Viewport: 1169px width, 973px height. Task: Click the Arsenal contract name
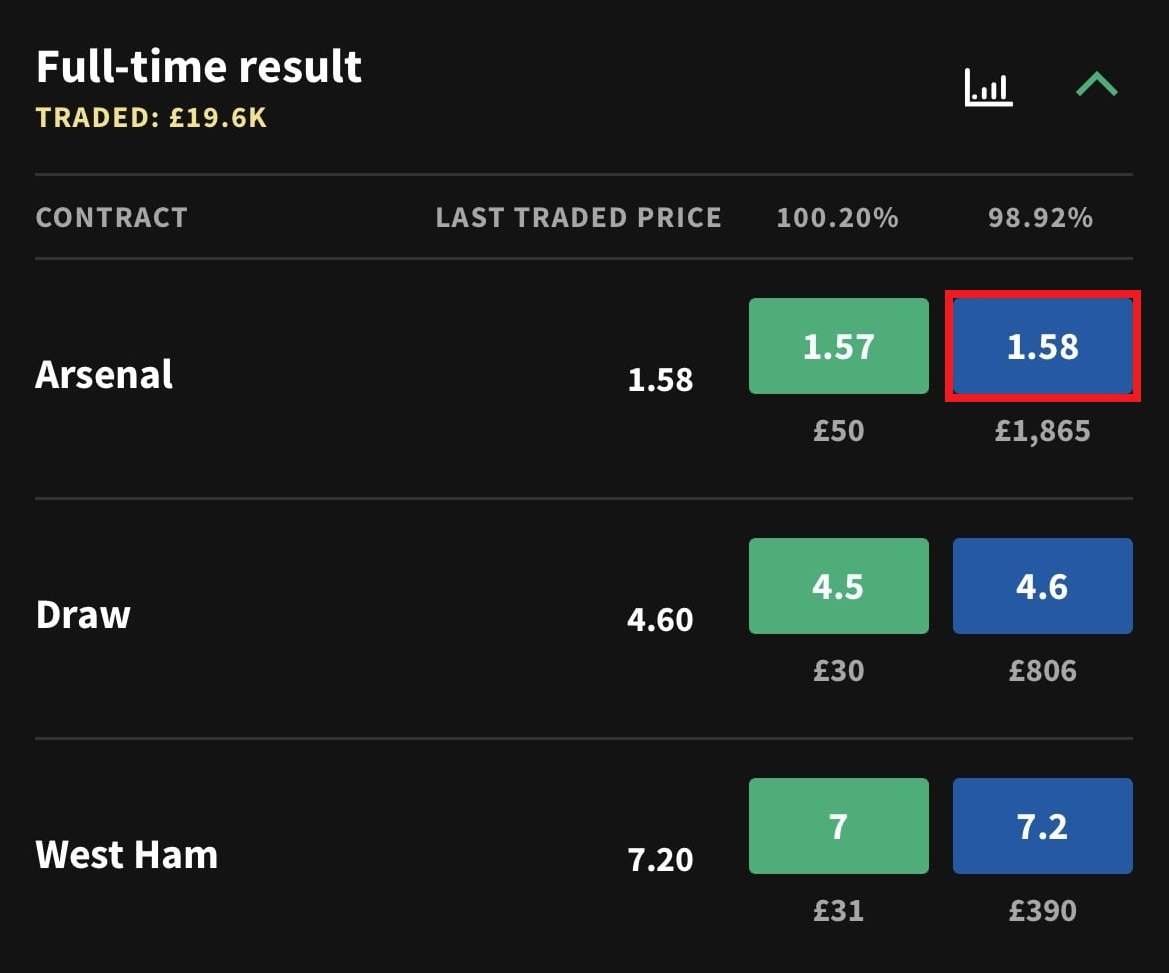[104, 375]
